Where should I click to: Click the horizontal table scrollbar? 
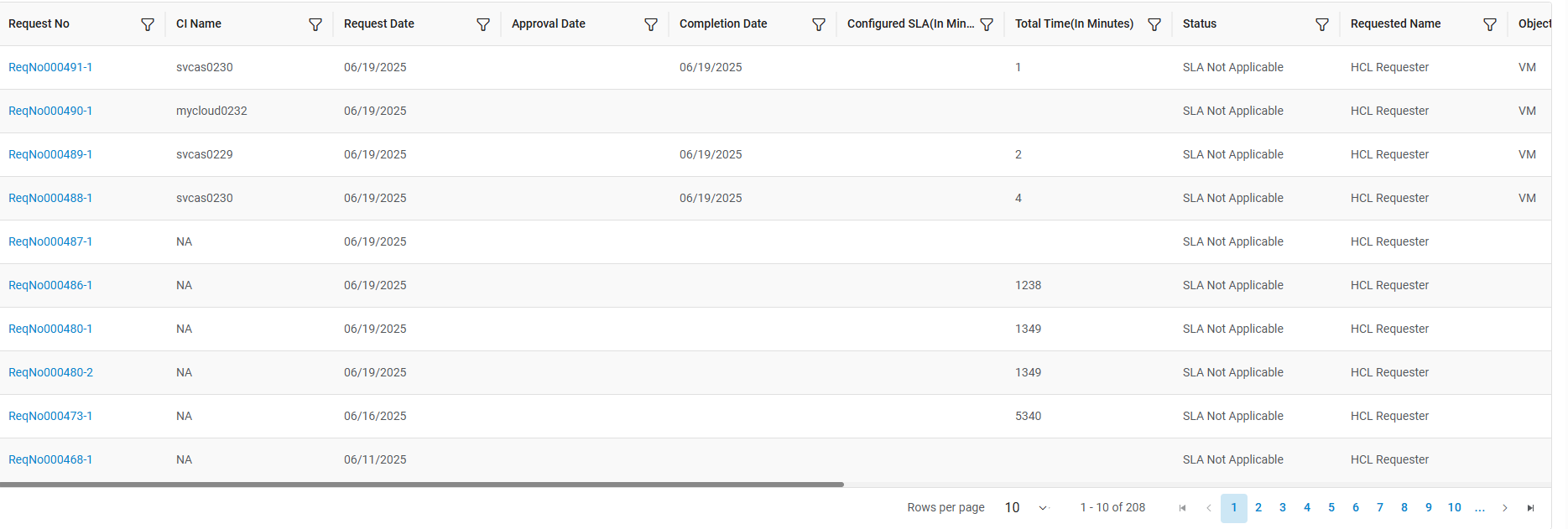(x=421, y=485)
